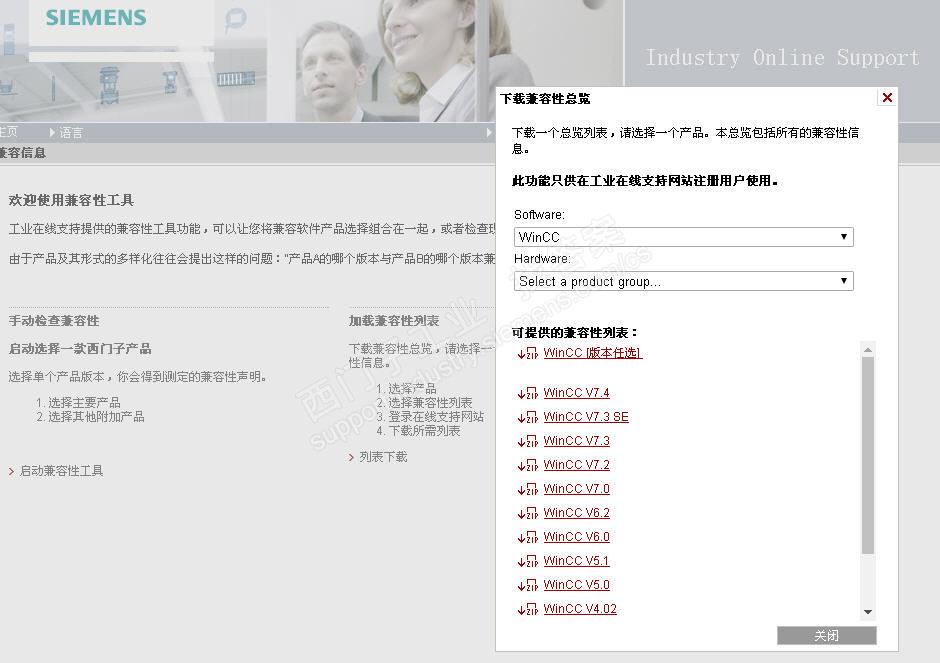Click the 欢迎使用兼容性工具 heading
The width and height of the screenshot is (940, 663).
(71, 200)
